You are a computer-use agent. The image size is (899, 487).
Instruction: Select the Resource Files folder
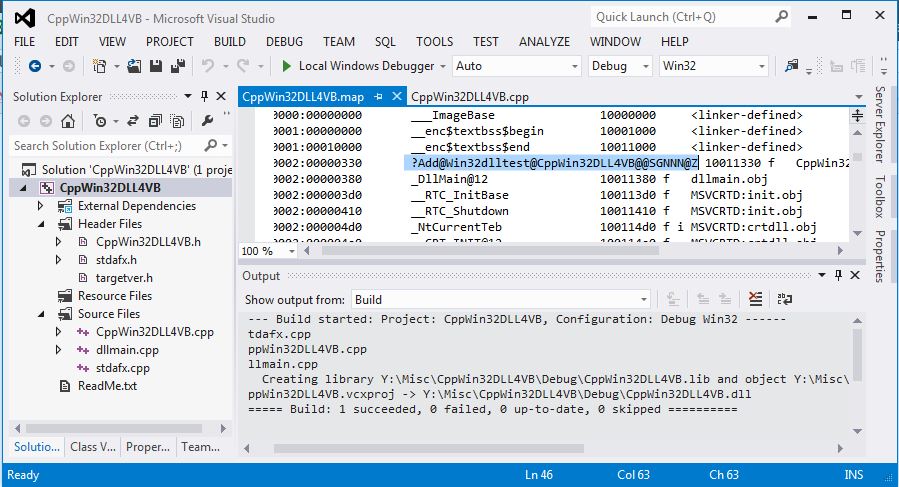coord(115,296)
